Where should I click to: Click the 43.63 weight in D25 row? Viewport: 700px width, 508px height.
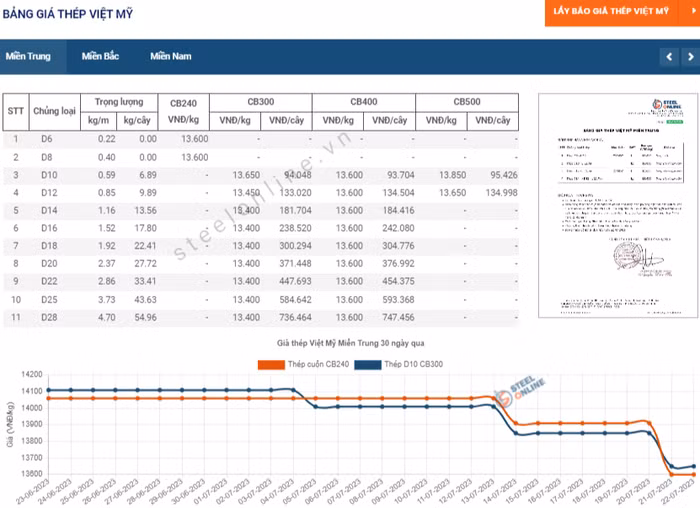pyautogui.click(x=146, y=300)
